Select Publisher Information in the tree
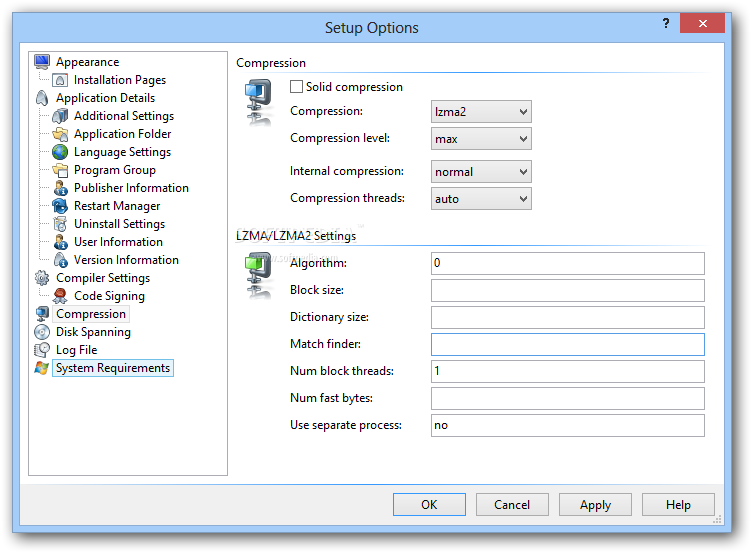Viewport: 752px width, 553px height. tap(131, 188)
